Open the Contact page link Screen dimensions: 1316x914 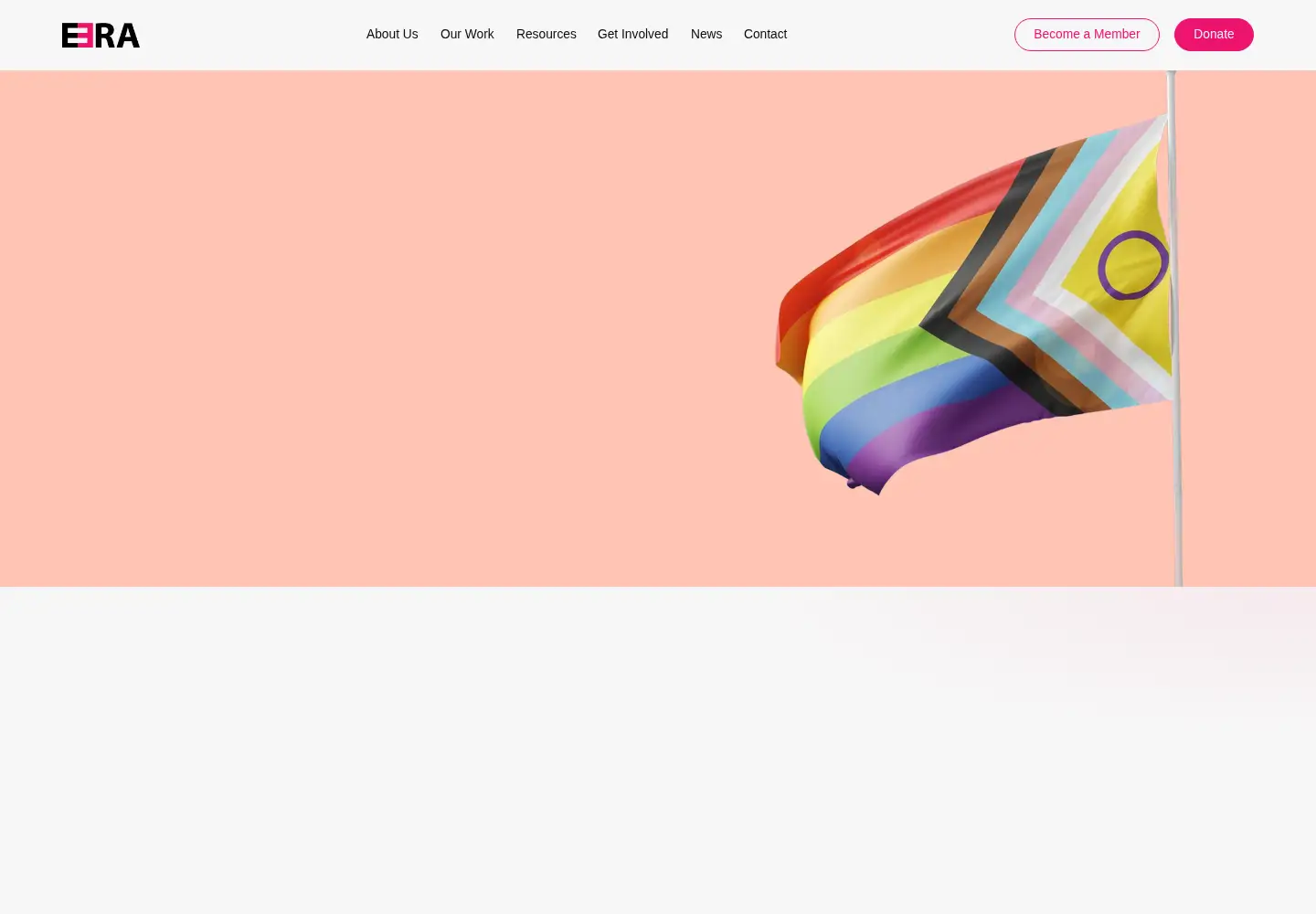point(765,34)
